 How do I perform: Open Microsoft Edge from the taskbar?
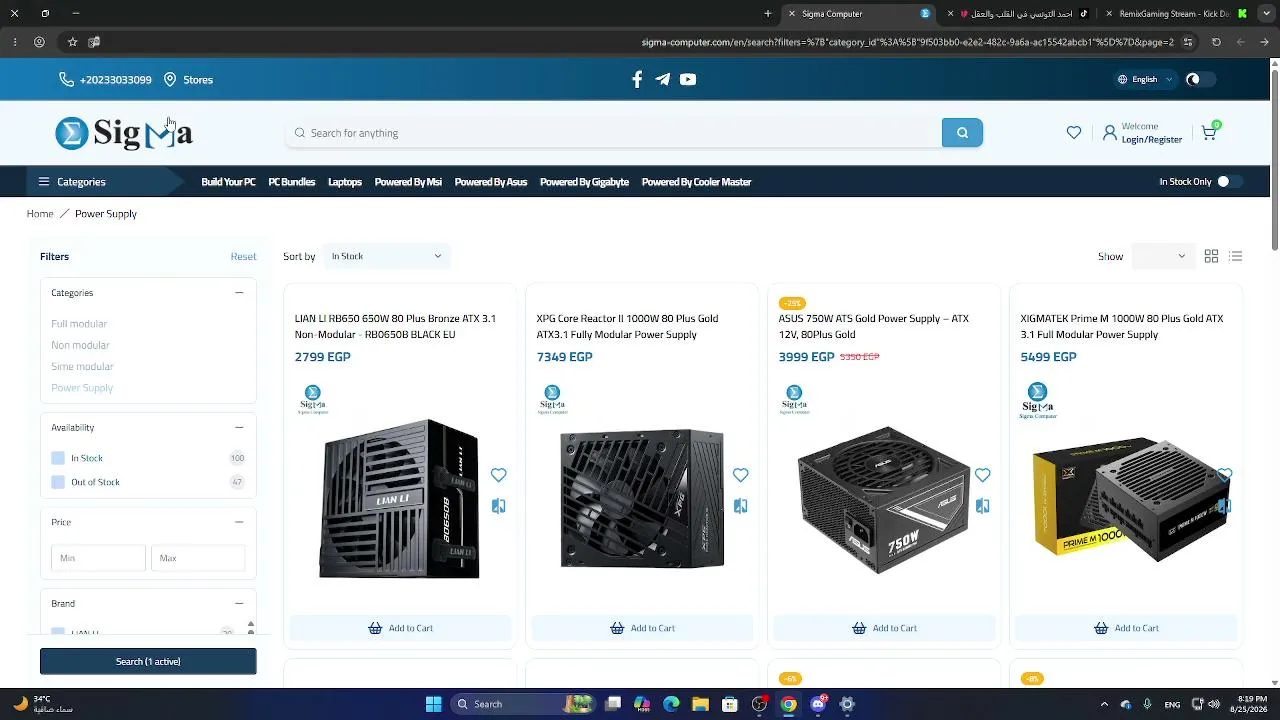pos(671,704)
